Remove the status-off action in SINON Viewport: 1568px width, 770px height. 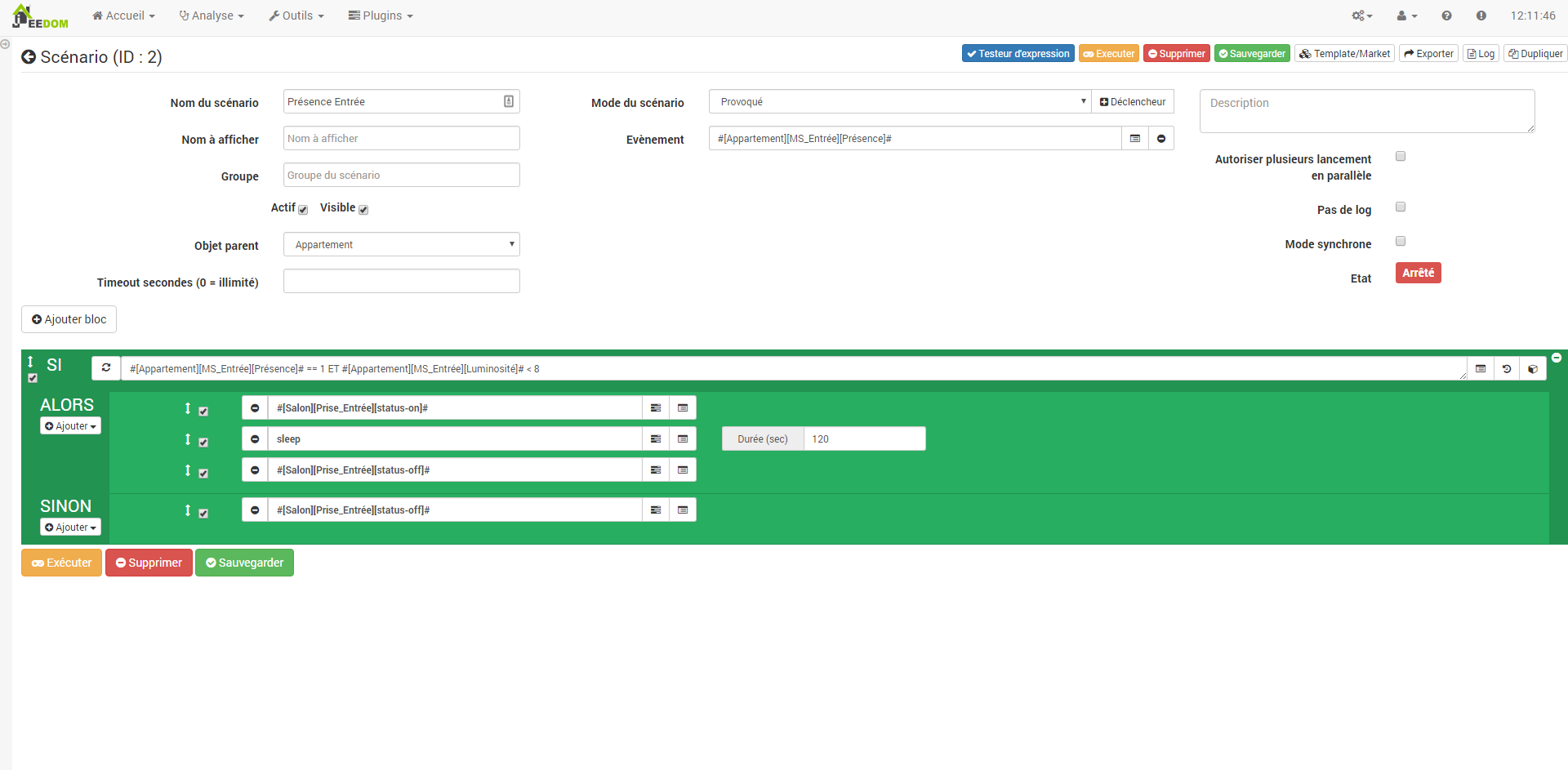click(255, 510)
